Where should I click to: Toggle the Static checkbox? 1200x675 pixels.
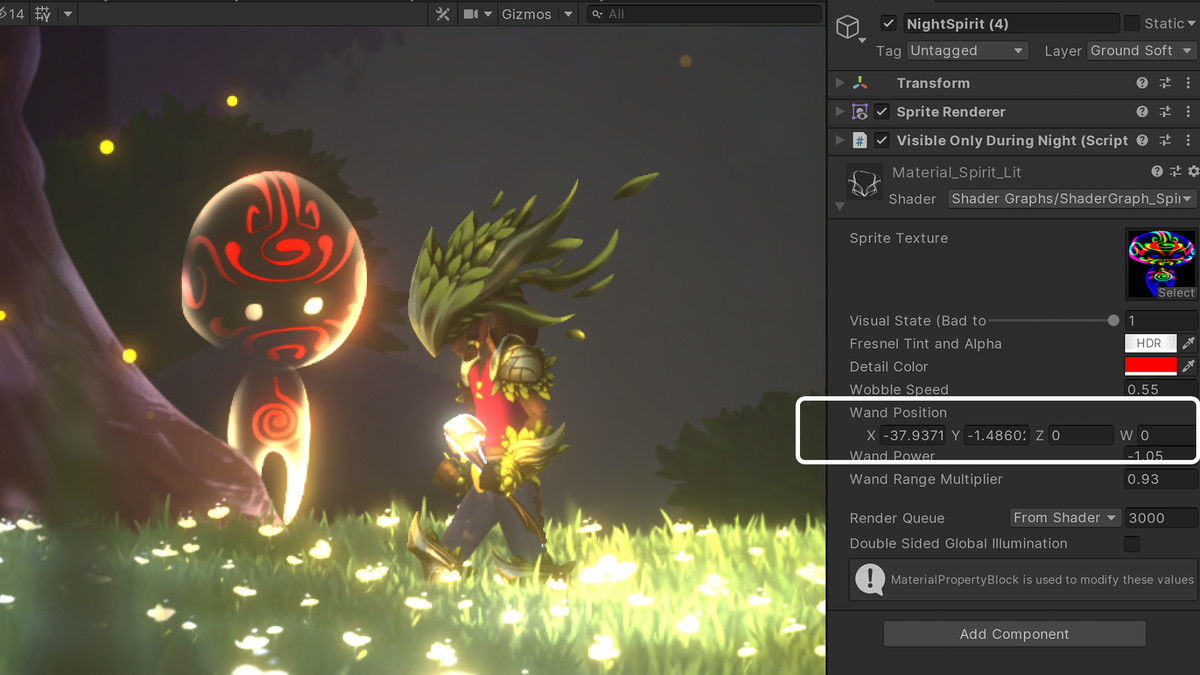(1132, 23)
